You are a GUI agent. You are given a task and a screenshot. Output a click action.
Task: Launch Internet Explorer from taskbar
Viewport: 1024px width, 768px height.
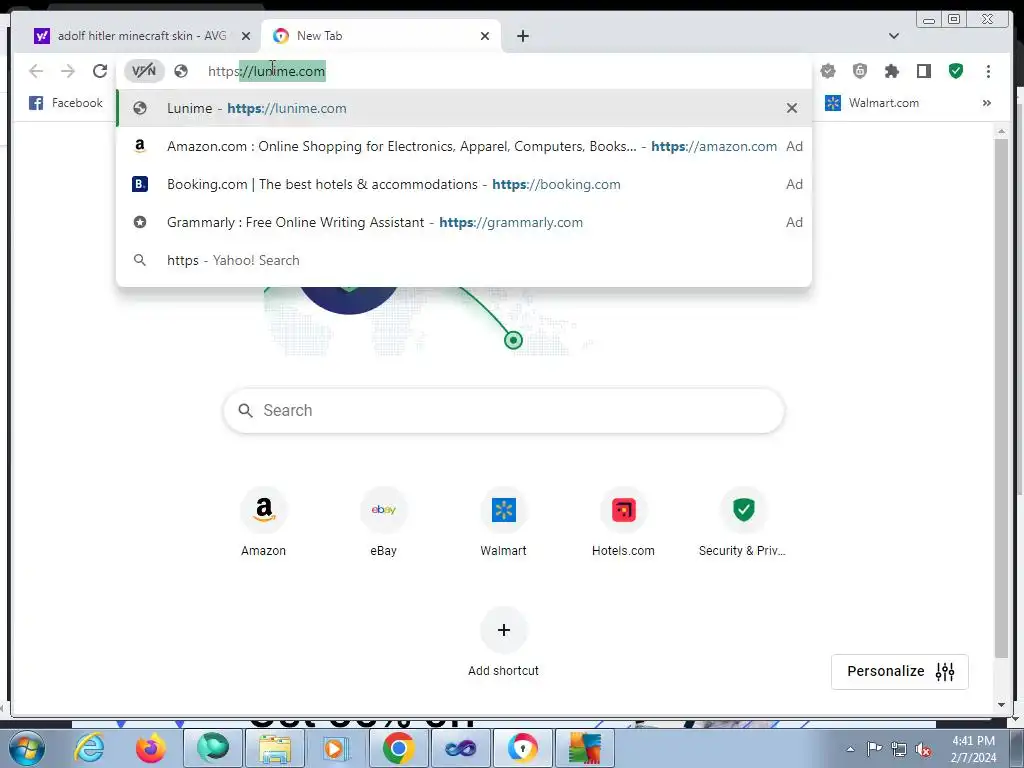point(89,748)
